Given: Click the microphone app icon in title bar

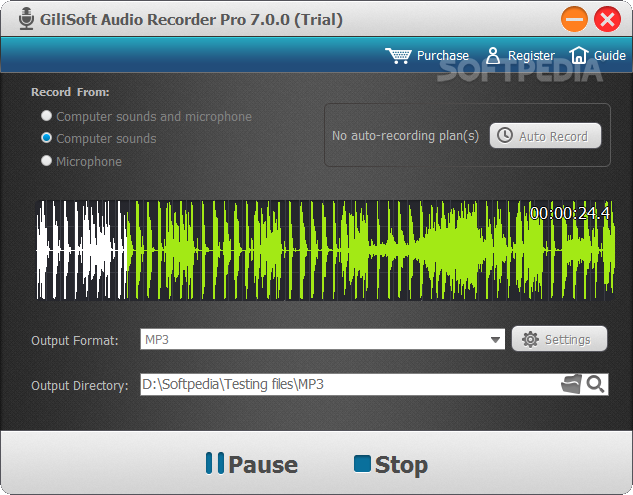Looking at the screenshot, I should (27, 19).
